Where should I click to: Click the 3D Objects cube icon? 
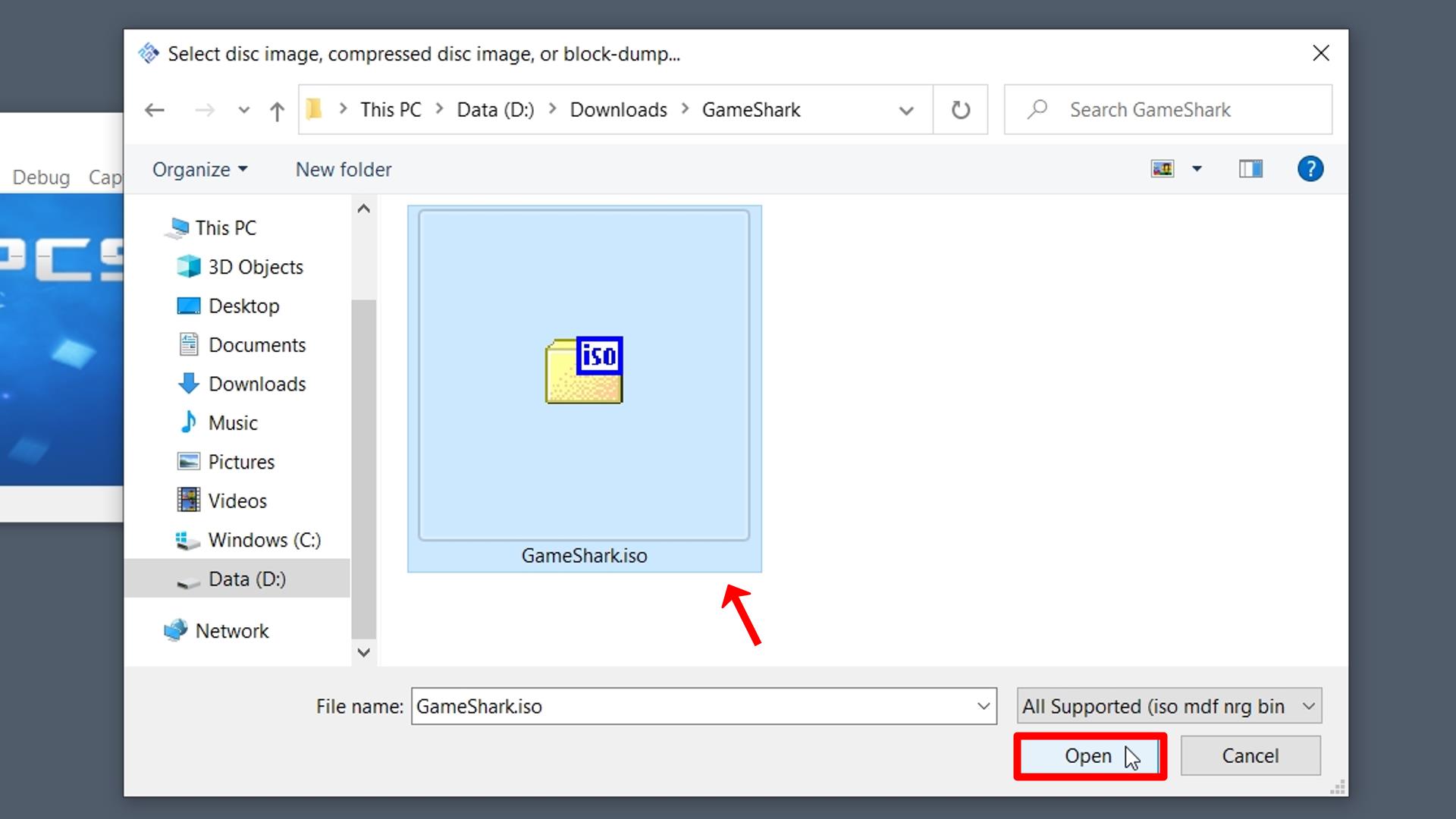point(188,267)
